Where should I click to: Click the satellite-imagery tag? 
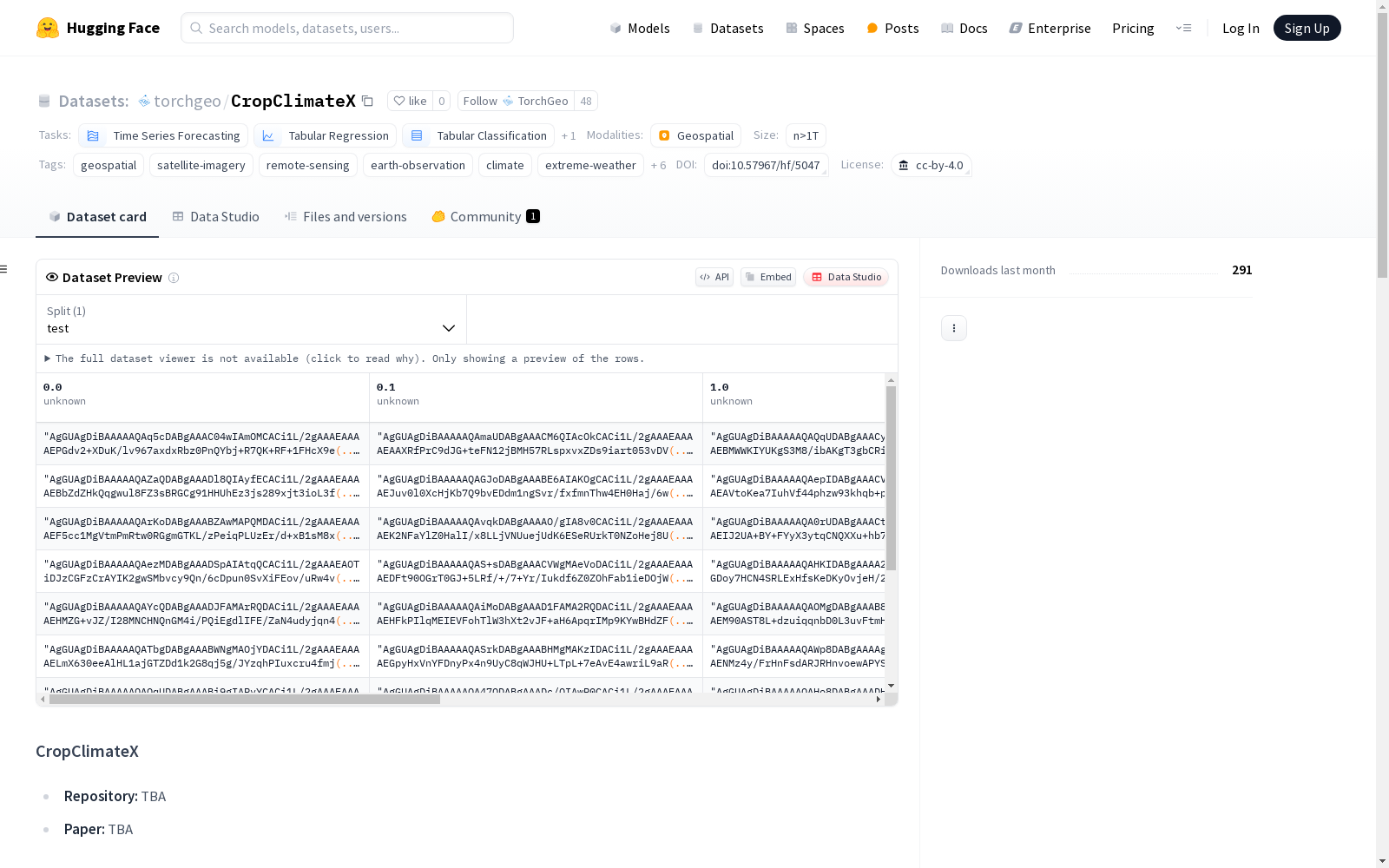click(x=201, y=165)
